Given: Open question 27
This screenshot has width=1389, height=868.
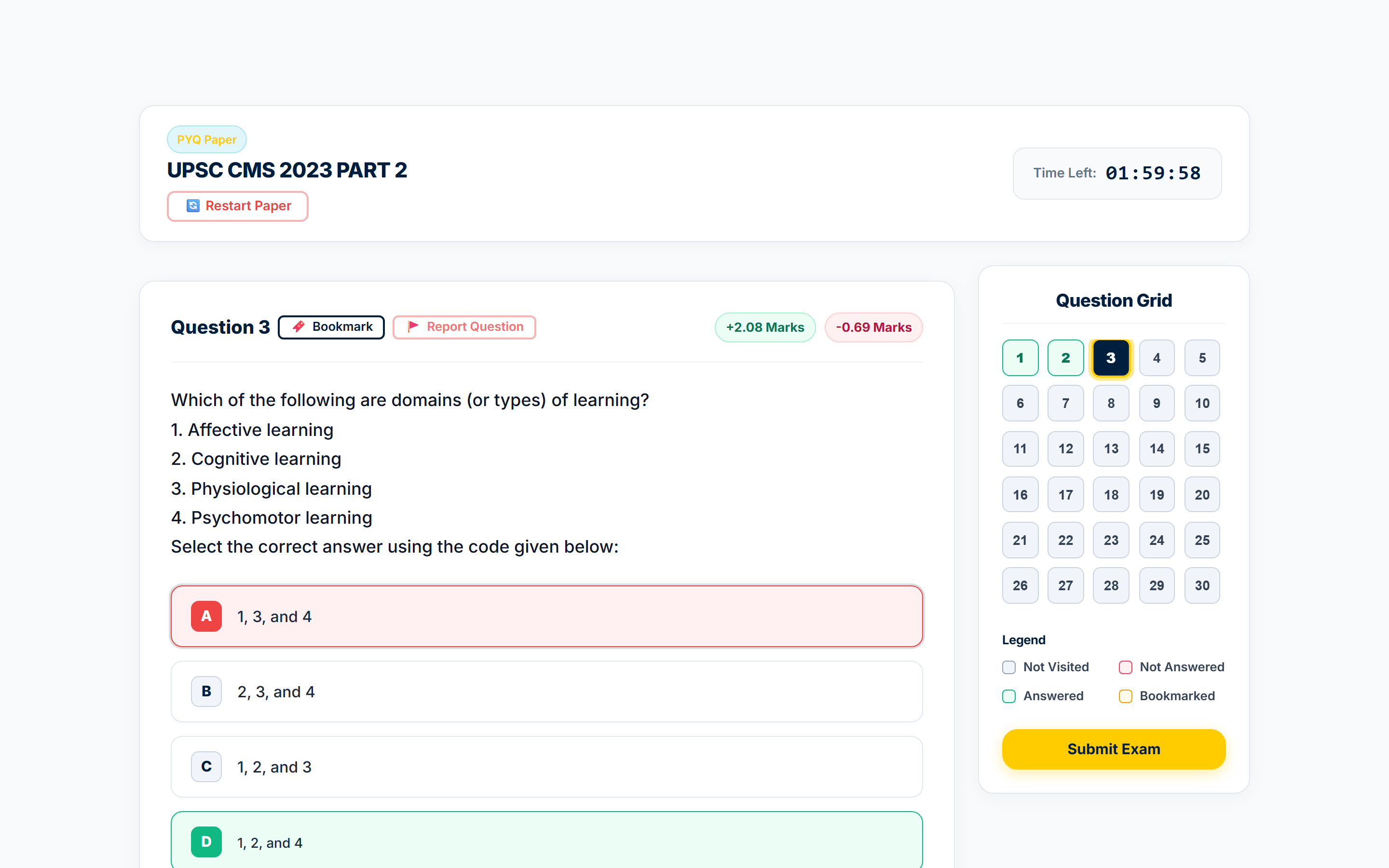Looking at the screenshot, I should point(1065,585).
